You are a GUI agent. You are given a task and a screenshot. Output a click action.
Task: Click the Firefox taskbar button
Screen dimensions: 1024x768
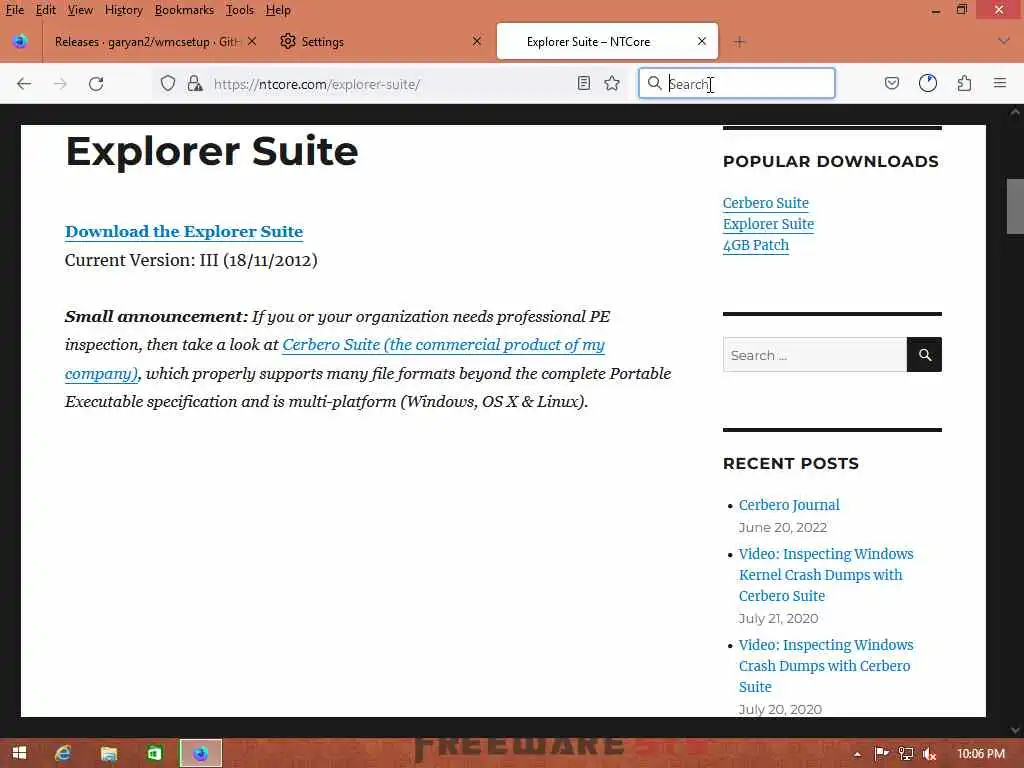[x=200, y=753]
